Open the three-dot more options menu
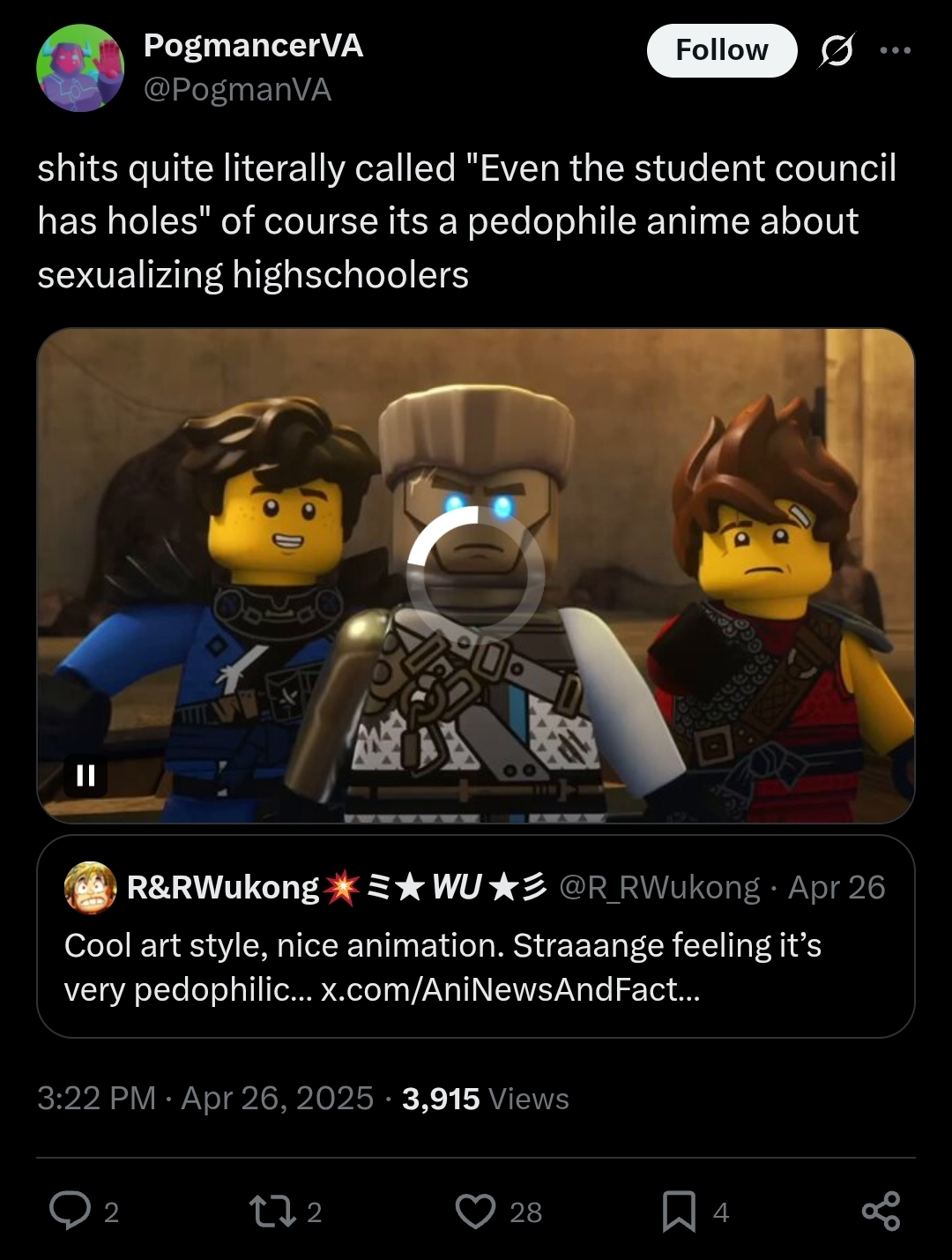The height and width of the screenshot is (1260, 952). pos(896,50)
